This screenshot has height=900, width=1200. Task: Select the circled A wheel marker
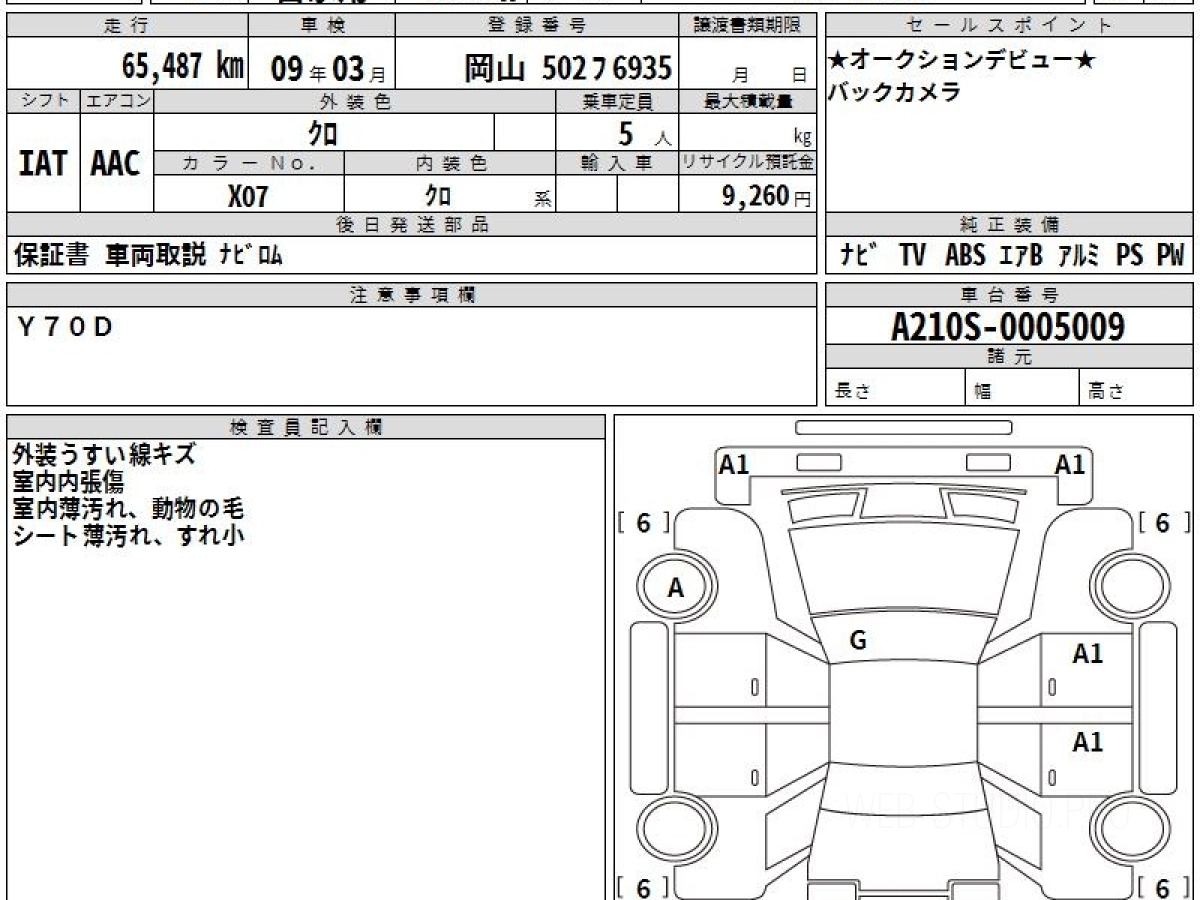pos(676,589)
